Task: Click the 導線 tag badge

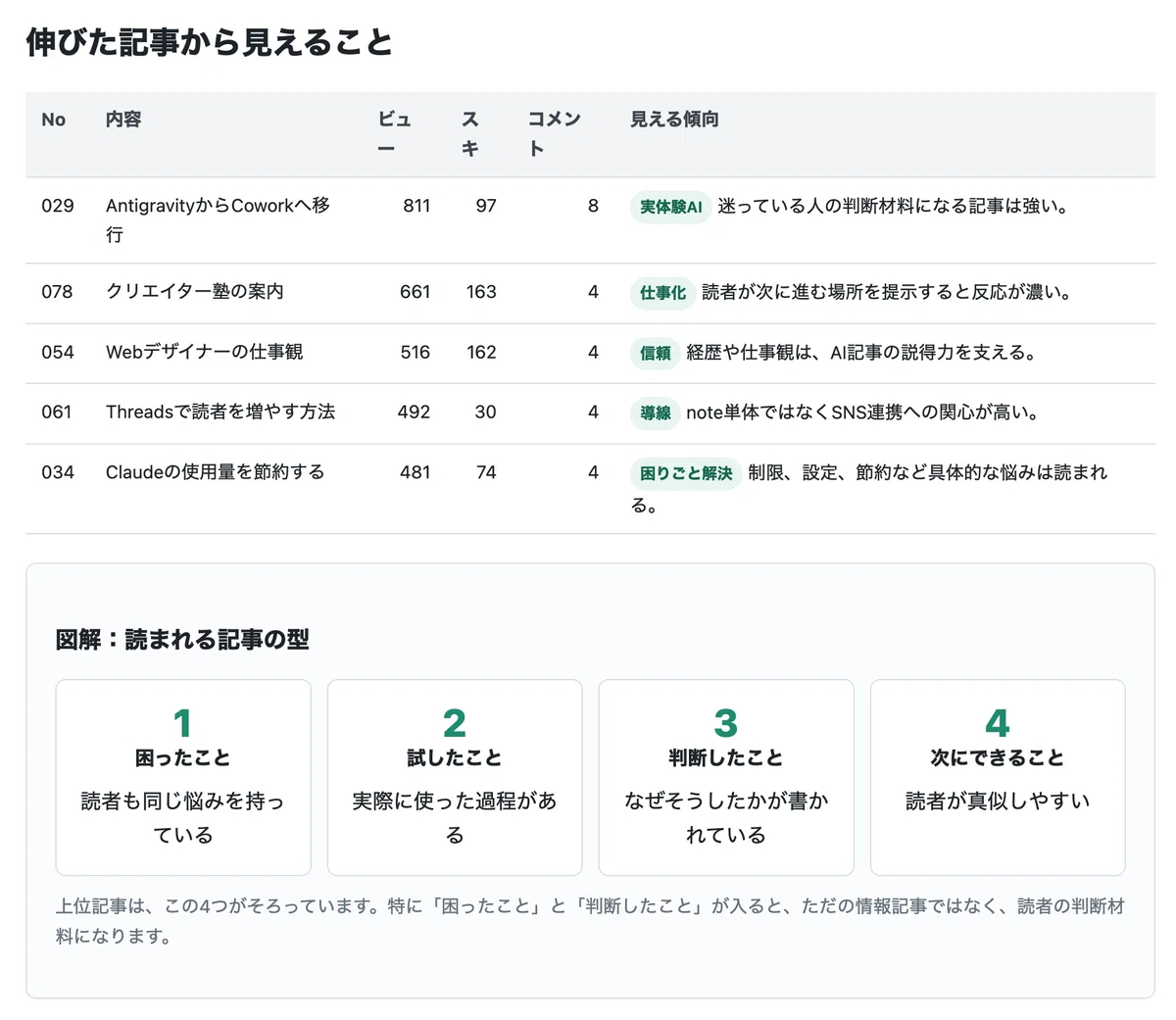Action: [656, 413]
